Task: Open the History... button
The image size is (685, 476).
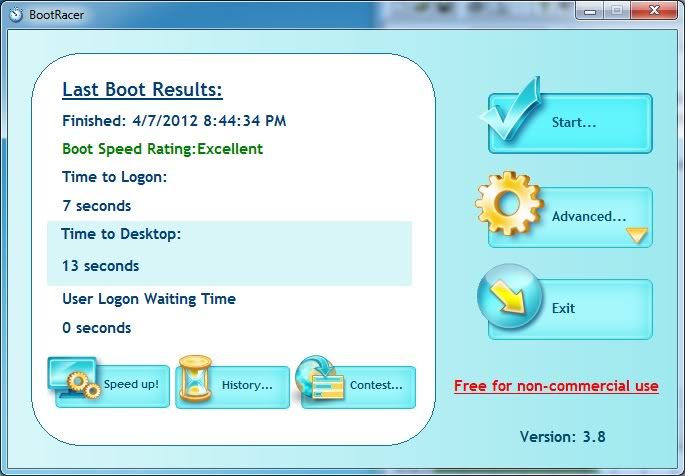Action: (232, 387)
